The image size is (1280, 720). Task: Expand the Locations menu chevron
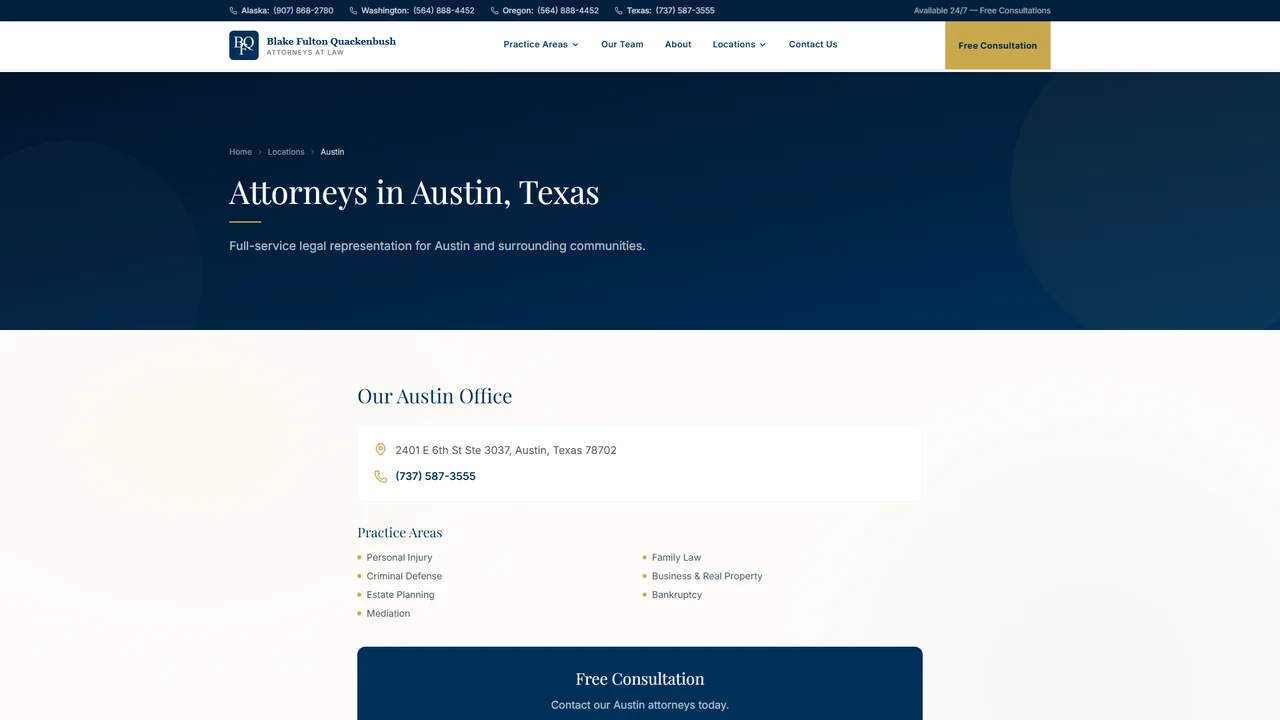click(x=763, y=45)
